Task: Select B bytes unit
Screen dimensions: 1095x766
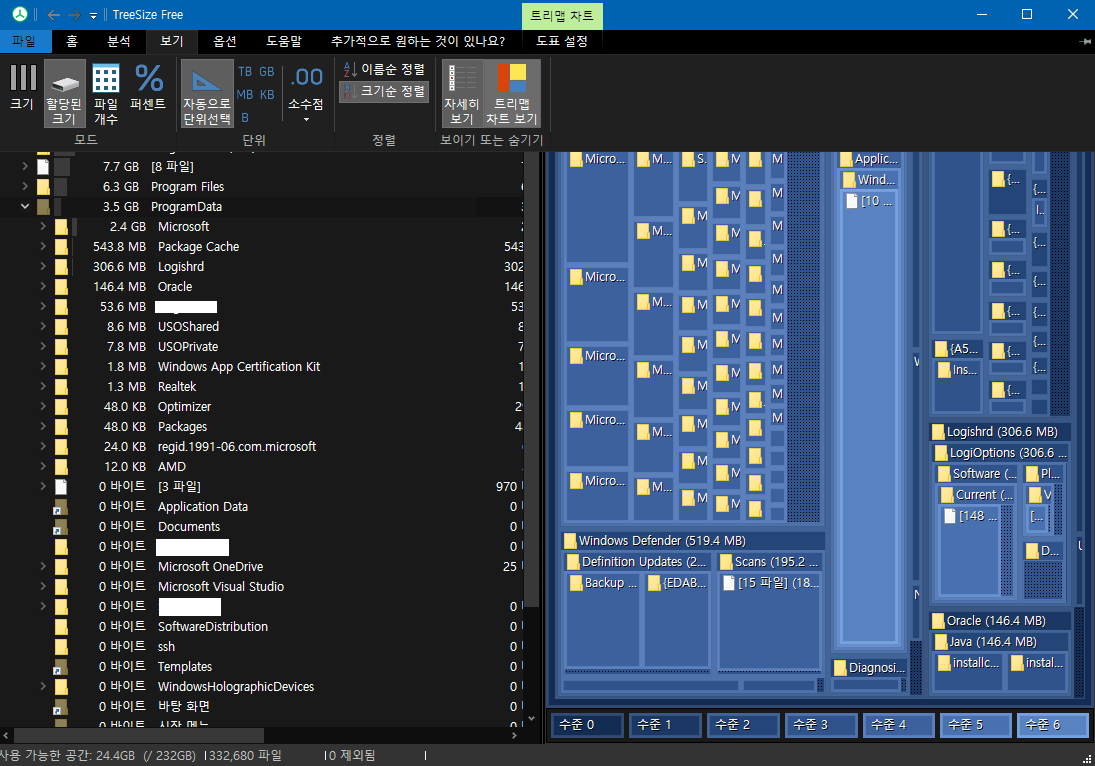Action: [244, 117]
